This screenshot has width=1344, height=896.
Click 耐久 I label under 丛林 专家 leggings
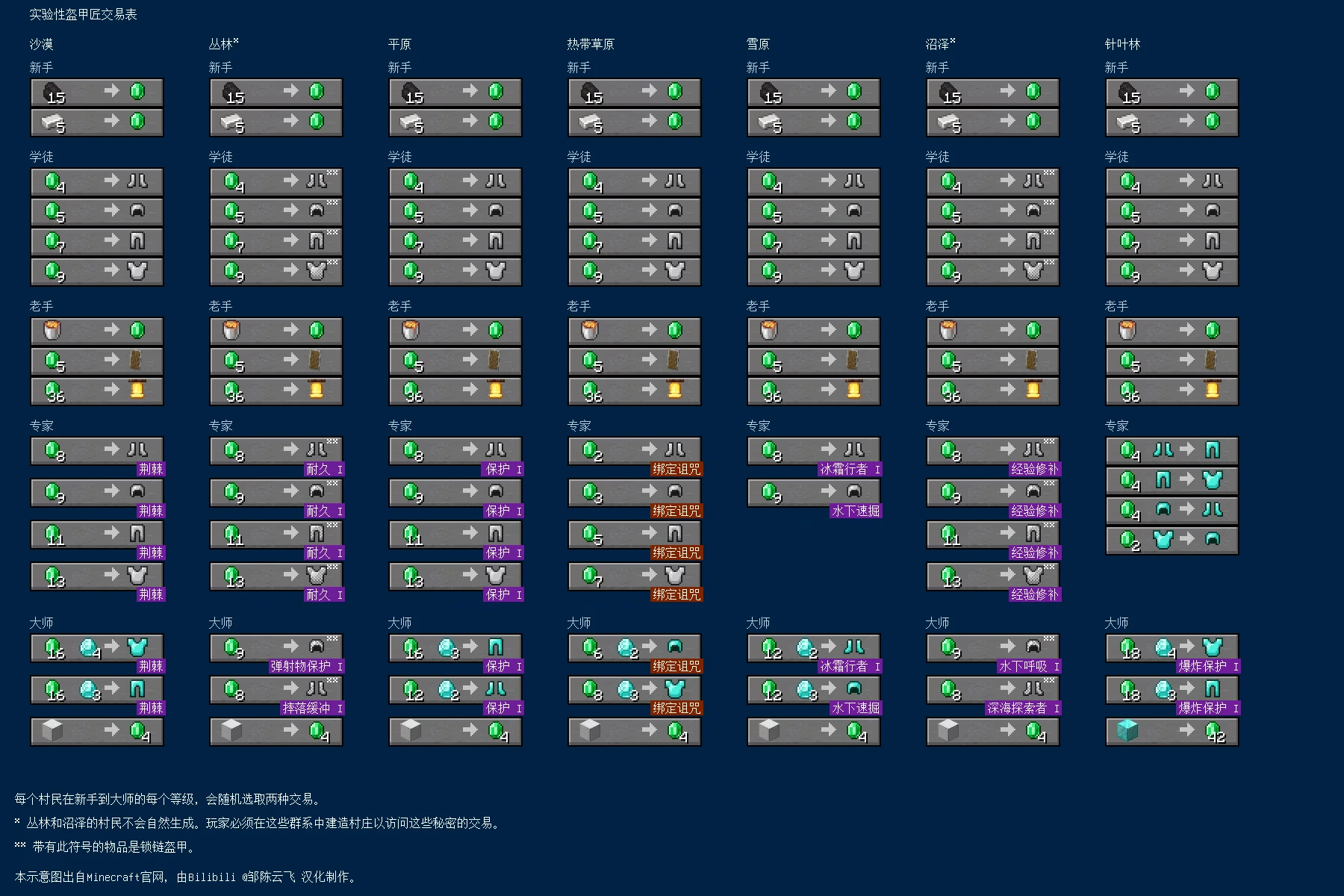click(x=325, y=553)
